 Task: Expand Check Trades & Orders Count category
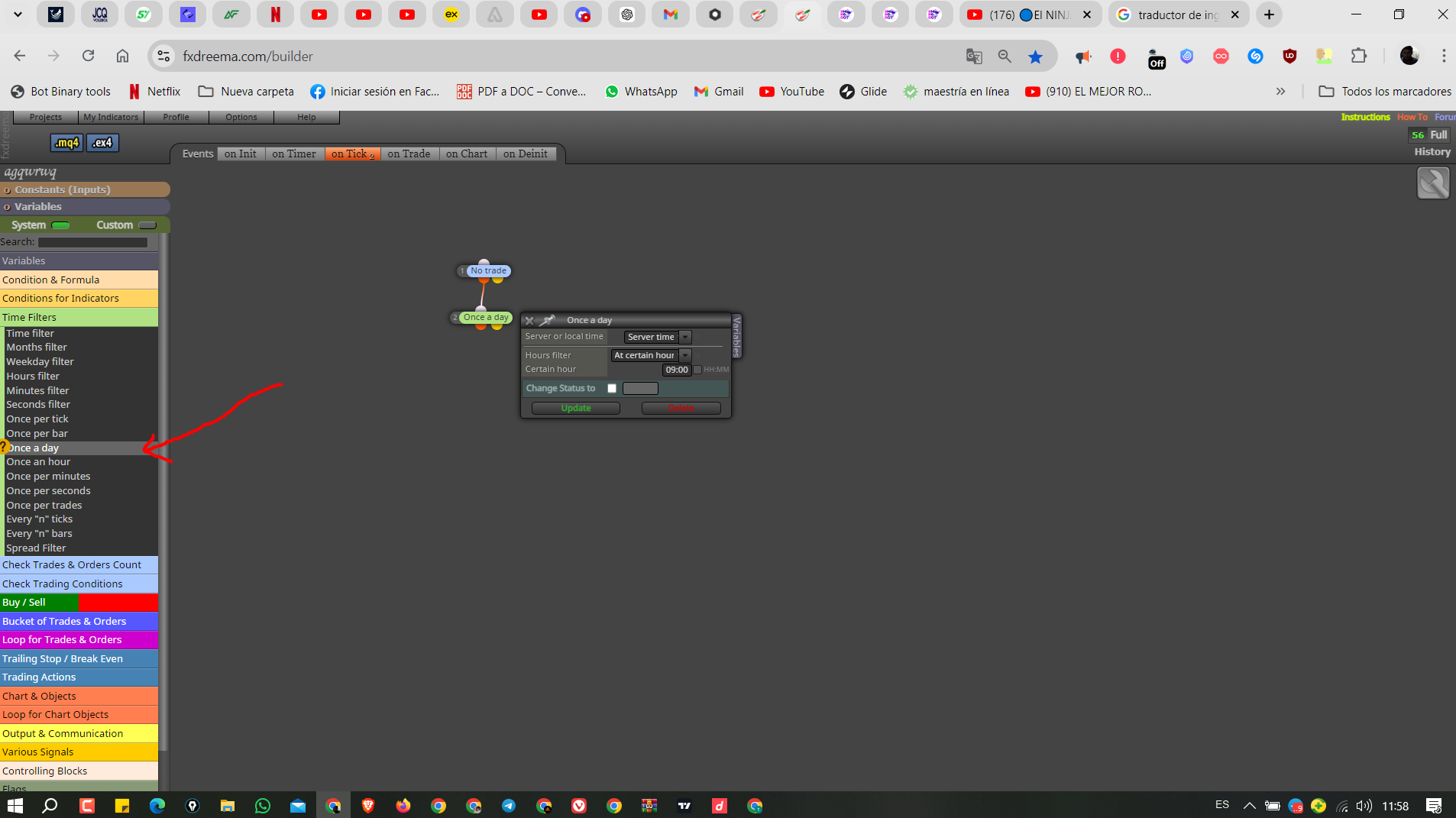coord(79,565)
